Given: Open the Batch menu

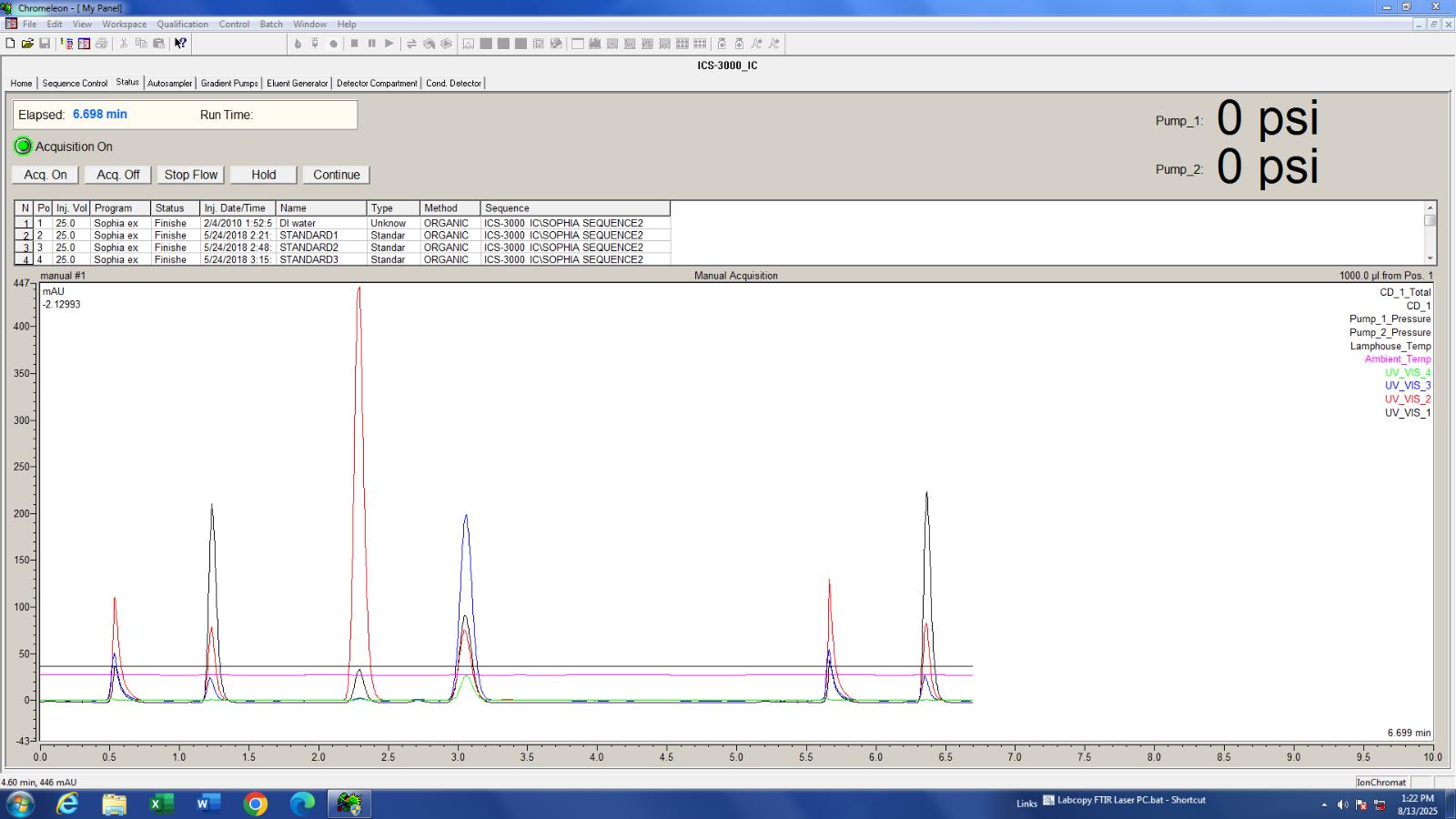Looking at the screenshot, I should coord(271,25).
